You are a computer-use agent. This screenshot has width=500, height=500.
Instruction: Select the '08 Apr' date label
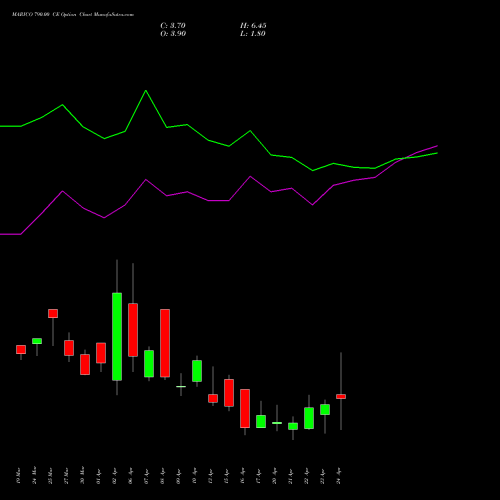[x=162, y=475]
